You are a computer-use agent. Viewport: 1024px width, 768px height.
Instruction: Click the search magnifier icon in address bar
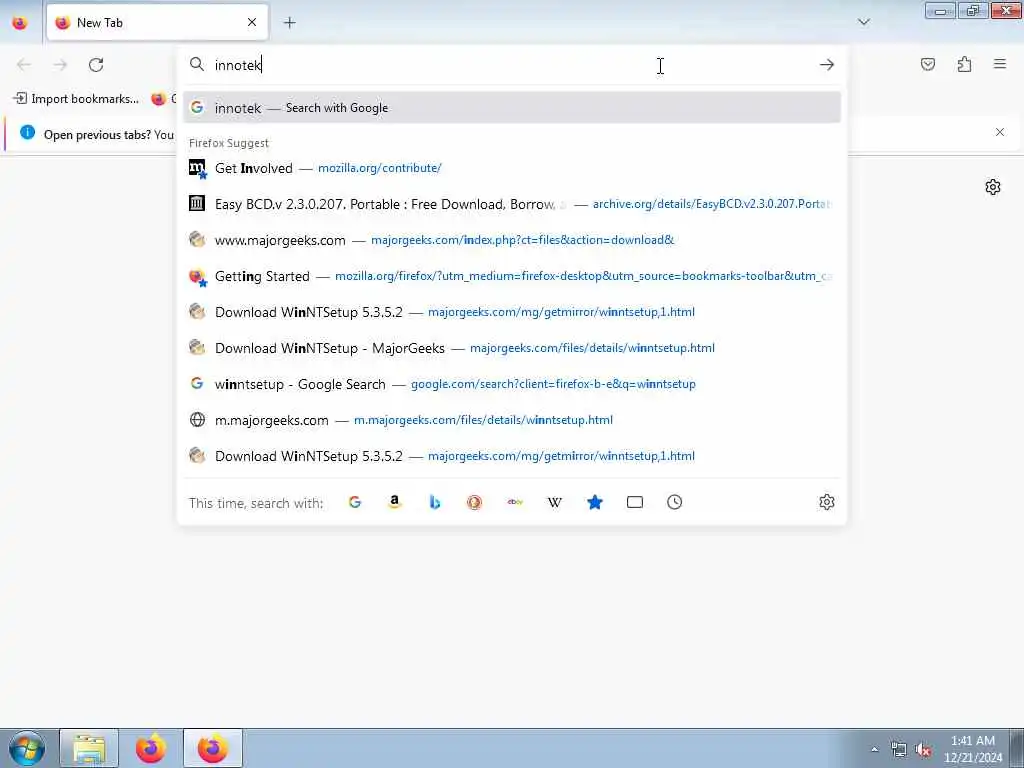(x=197, y=64)
